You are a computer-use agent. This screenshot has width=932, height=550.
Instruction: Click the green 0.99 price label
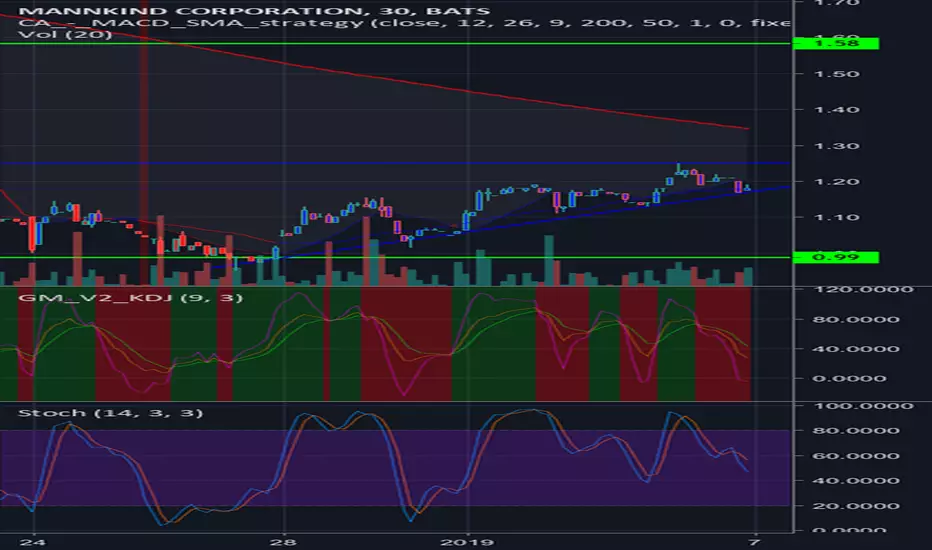pos(836,257)
